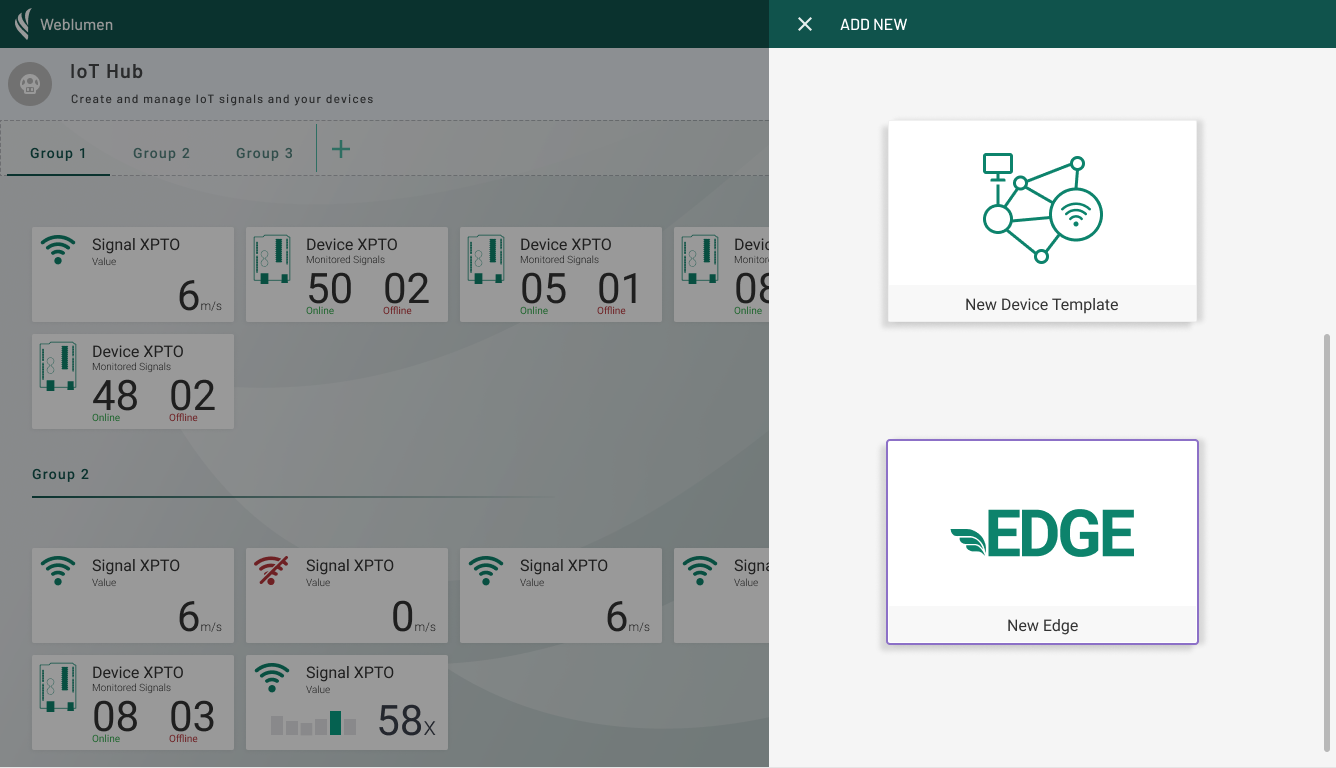Add a new group with the plus icon
This screenshot has width=1336, height=768.
tap(341, 149)
